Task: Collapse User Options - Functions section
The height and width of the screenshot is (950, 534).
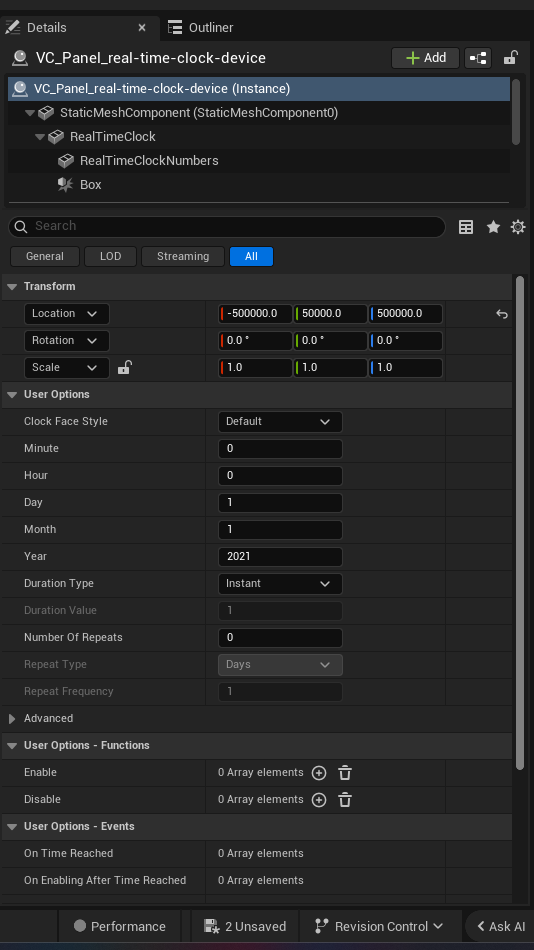Action: coord(12,746)
